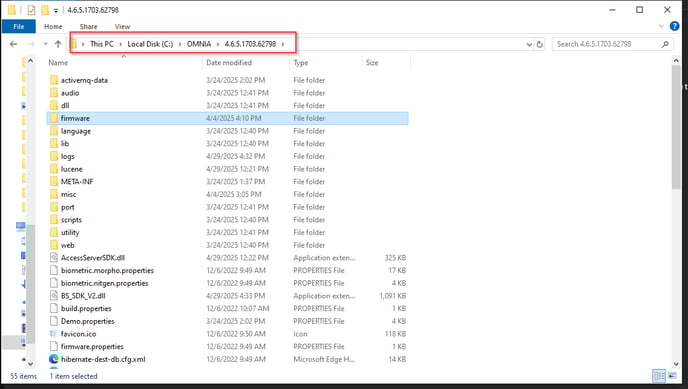Select AccessServerSDK.dll file icon
The image size is (688, 389).
pyautogui.click(x=54, y=258)
